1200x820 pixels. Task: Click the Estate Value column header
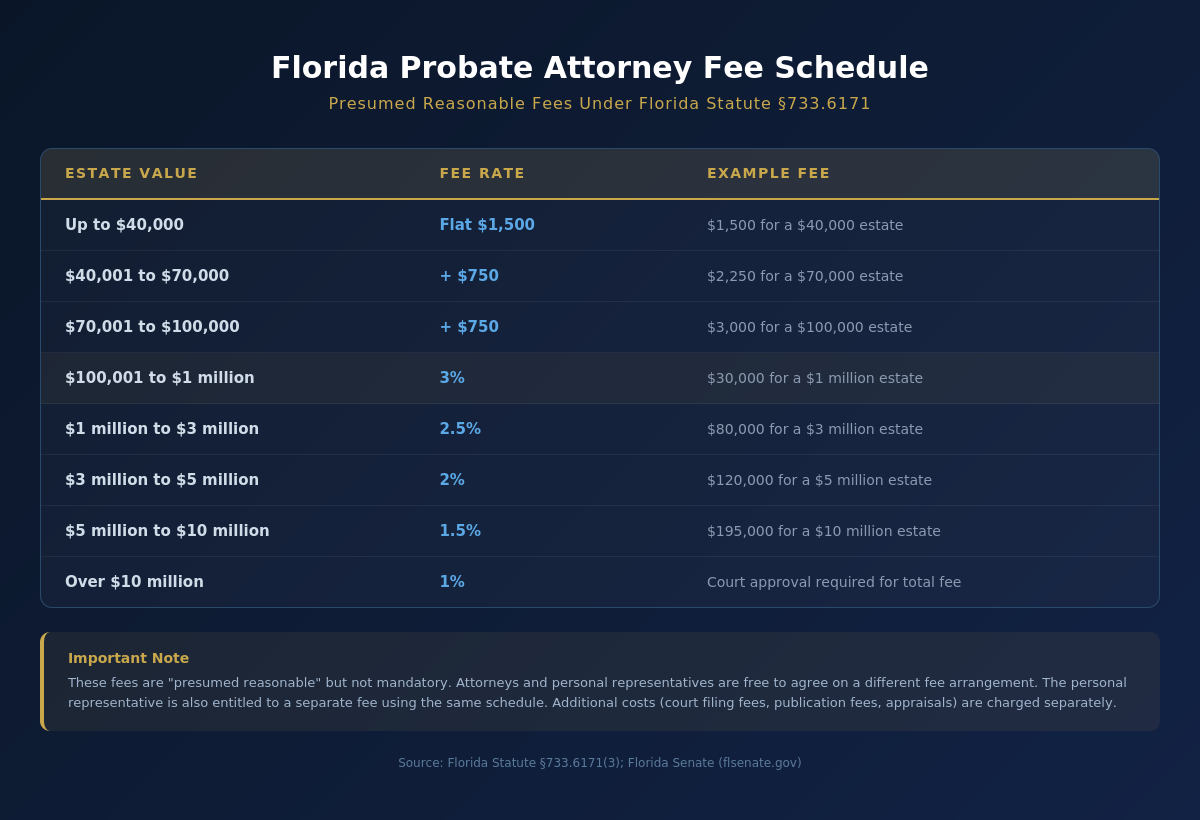point(131,173)
